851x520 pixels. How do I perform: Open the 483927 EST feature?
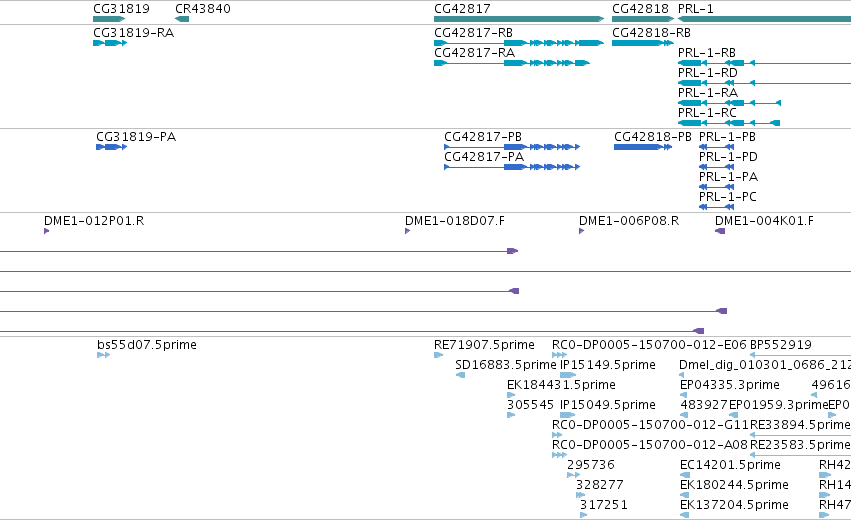(684, 415)
